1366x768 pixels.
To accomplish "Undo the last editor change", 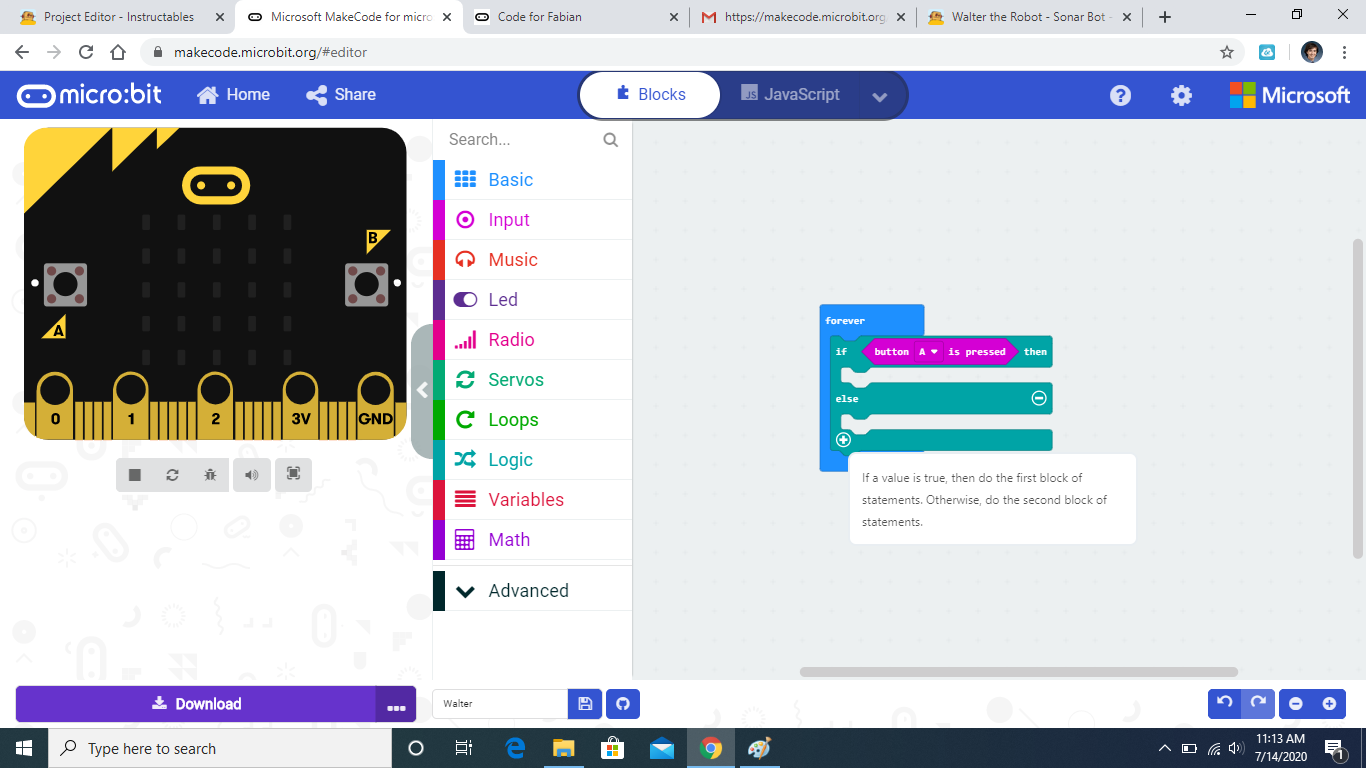I will [x=1225, y=703].
